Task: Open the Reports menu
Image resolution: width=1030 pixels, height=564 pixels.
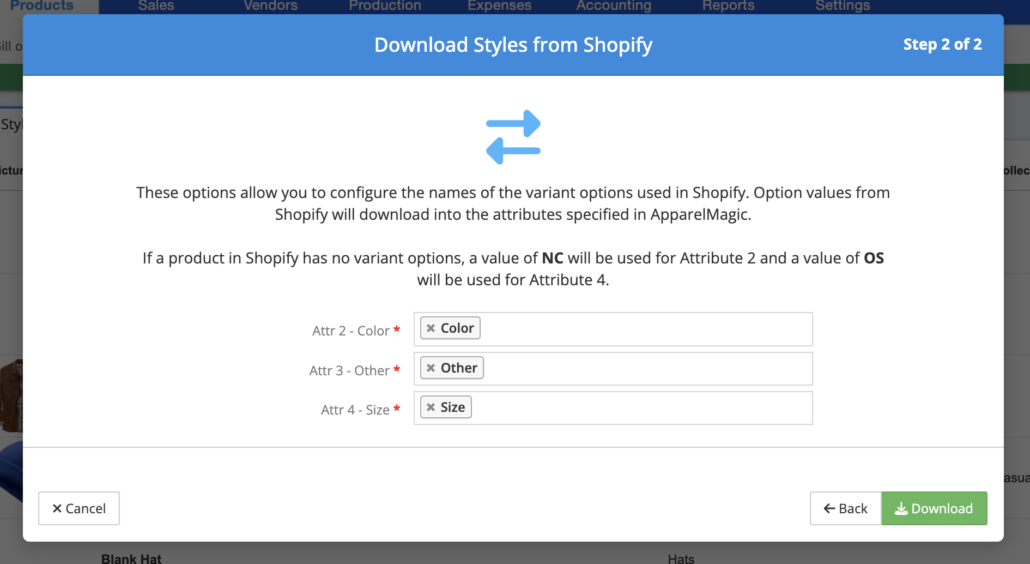Action: click(x=728, y=6)
